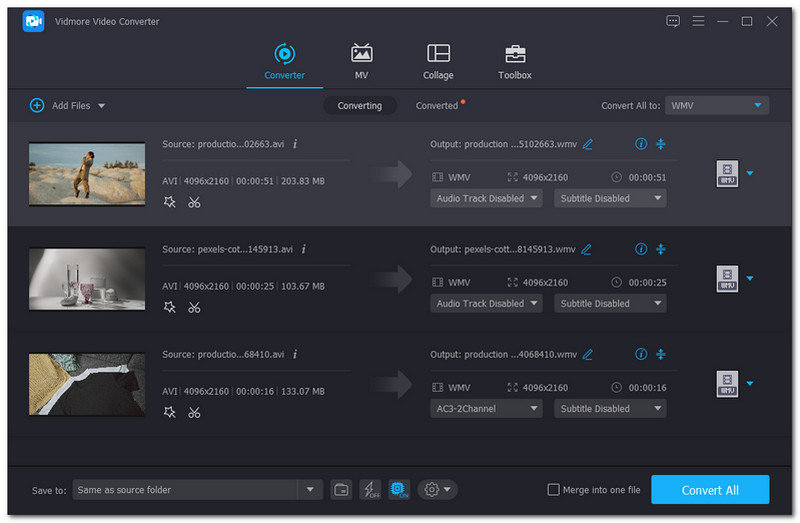Switch to the Toolbox tab

tap(515, 62)
